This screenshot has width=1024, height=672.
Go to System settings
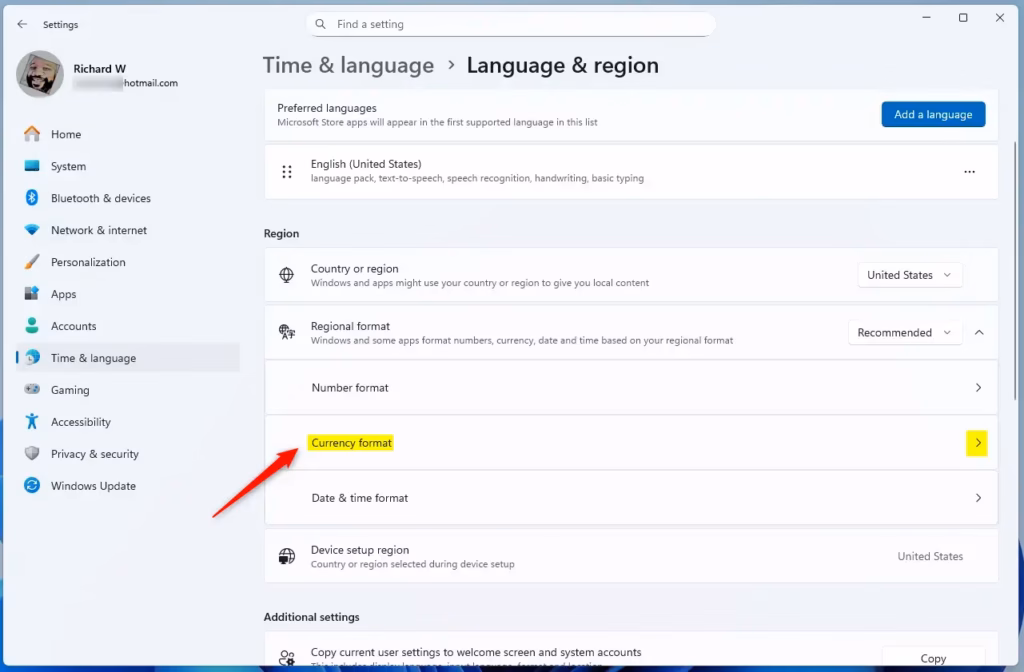pyautogui.click(x=128, y=166)
